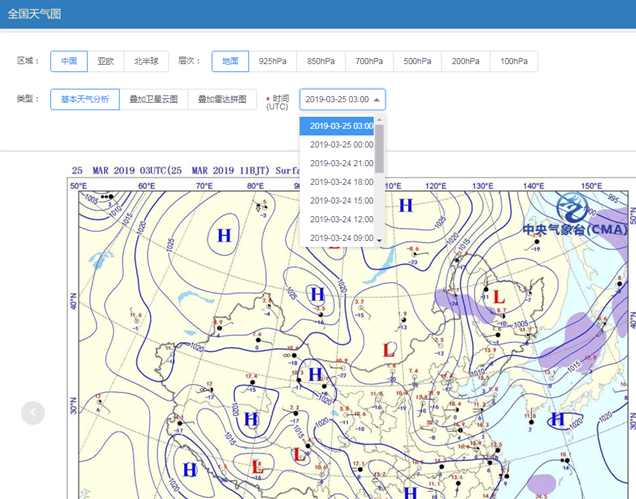Image resolution: width=636 pixels, height=499 pixels.
Task: Select the 北半球 region option
Action: click(x=147, y=61)
